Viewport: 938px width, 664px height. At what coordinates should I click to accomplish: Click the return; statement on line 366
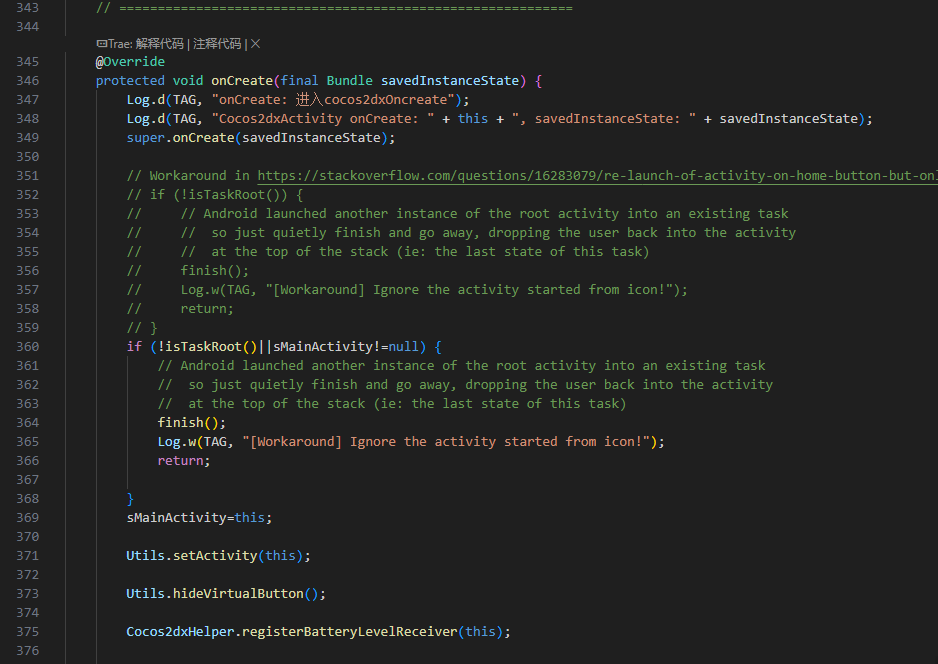184,461
